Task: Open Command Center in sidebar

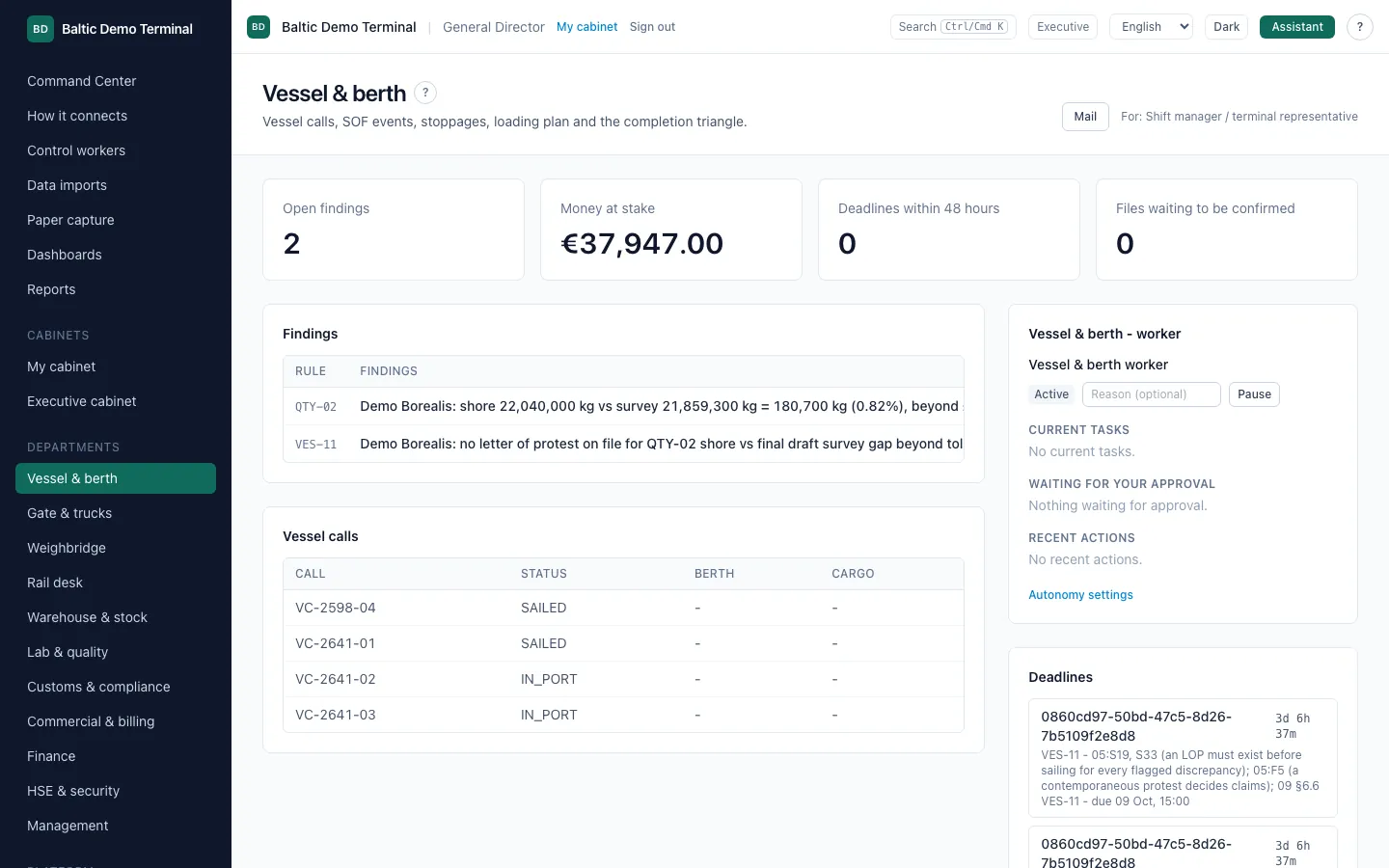Action: click(x=116, y=81)
